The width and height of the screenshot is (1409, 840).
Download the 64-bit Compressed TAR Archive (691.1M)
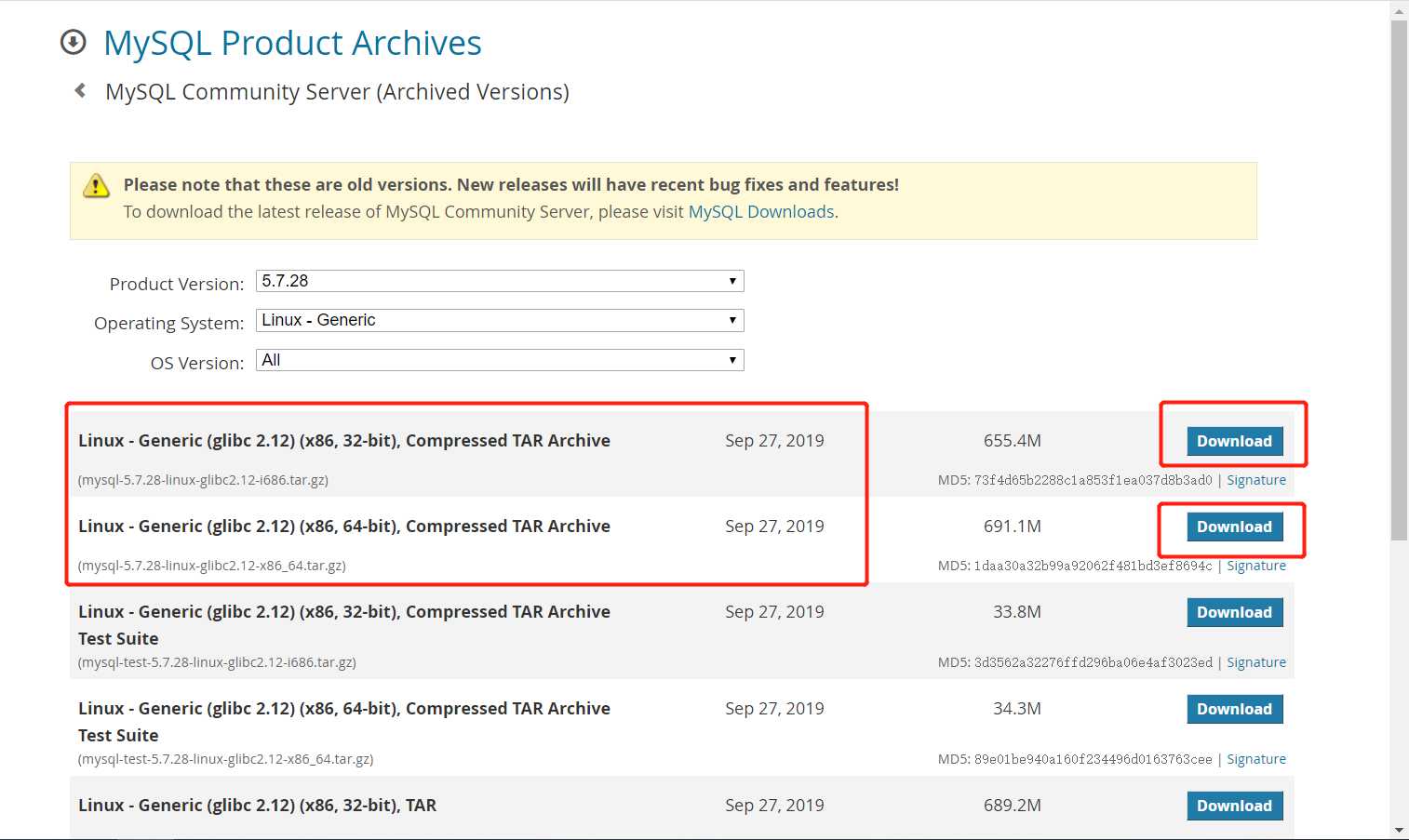click(1235, 527)
